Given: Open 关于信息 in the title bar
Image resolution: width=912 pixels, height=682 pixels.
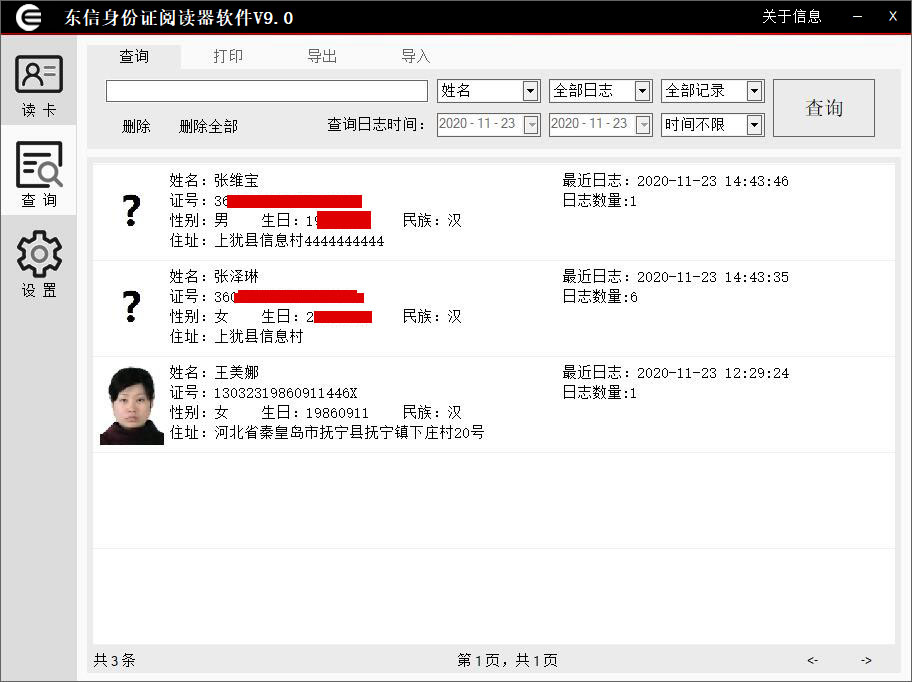Looking at the screenshot, I should click(792, 16).
